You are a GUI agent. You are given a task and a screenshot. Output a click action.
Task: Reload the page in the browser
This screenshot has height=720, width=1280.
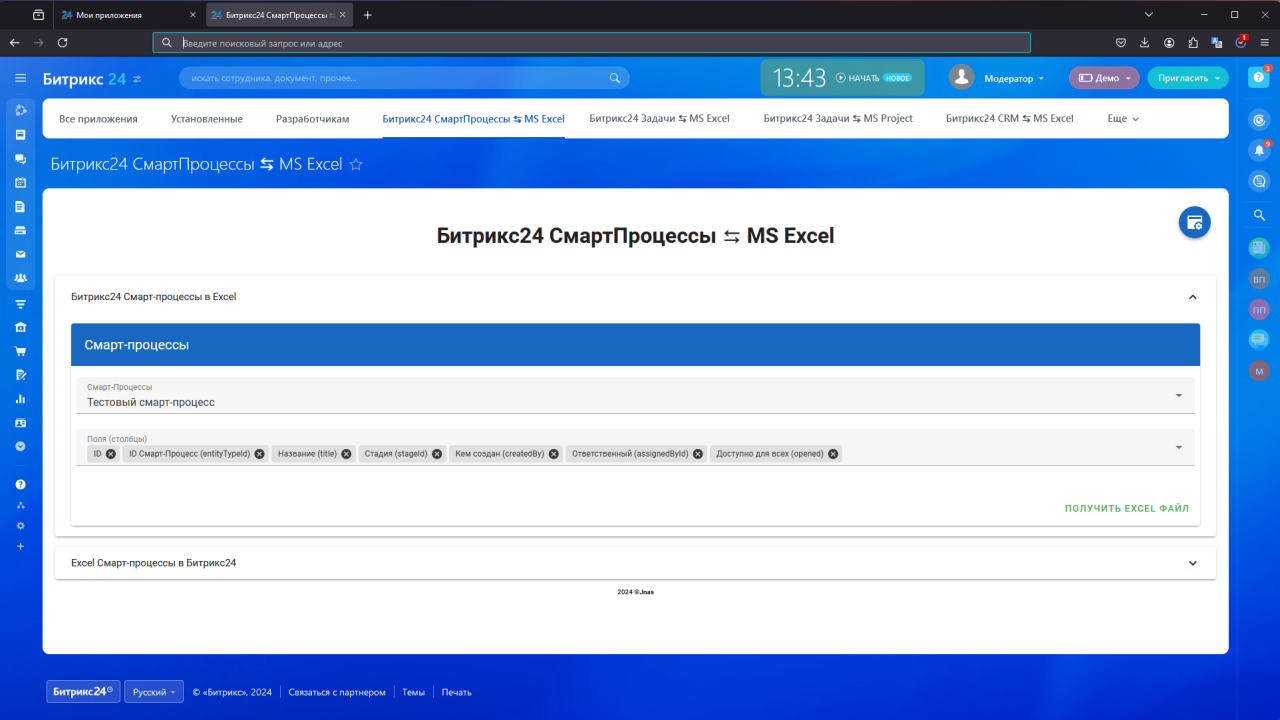coord(63,43)
